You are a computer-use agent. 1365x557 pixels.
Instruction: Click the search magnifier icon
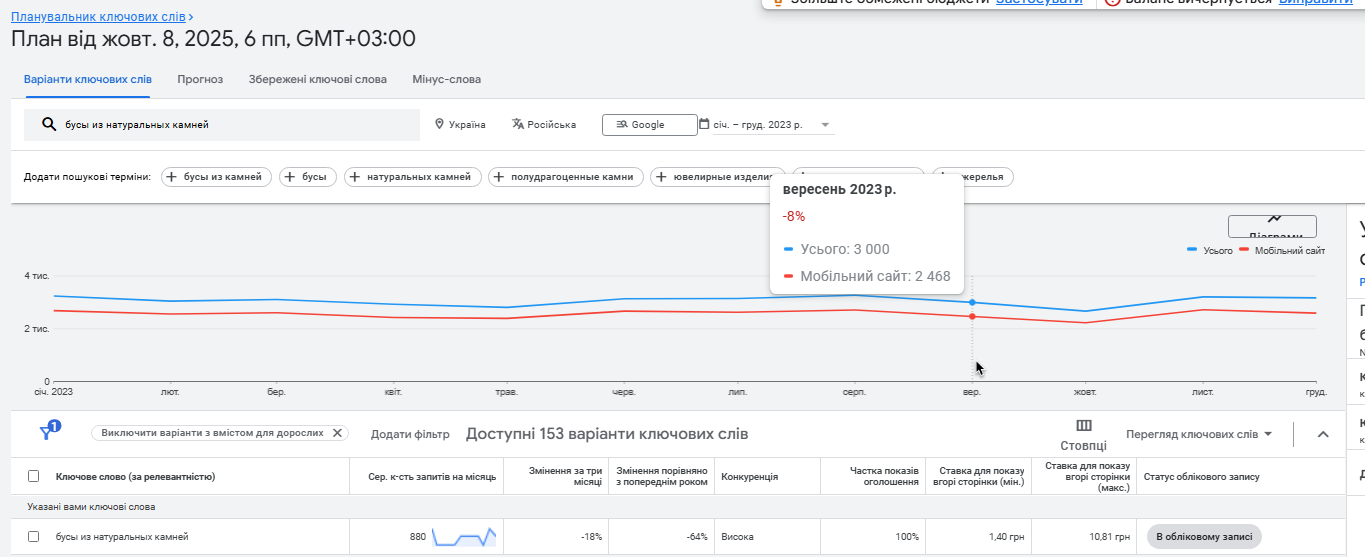[x=48, y=125]
